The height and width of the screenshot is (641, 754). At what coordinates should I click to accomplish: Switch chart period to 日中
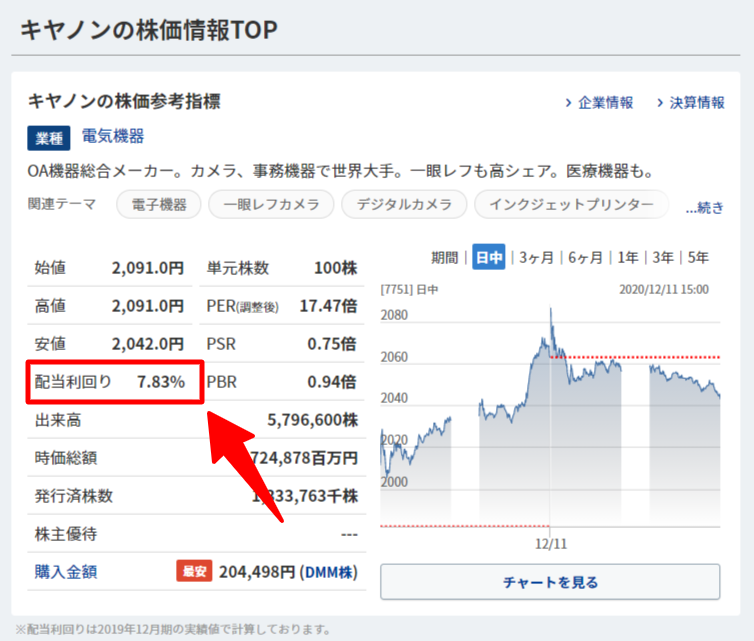coord(489,257)
